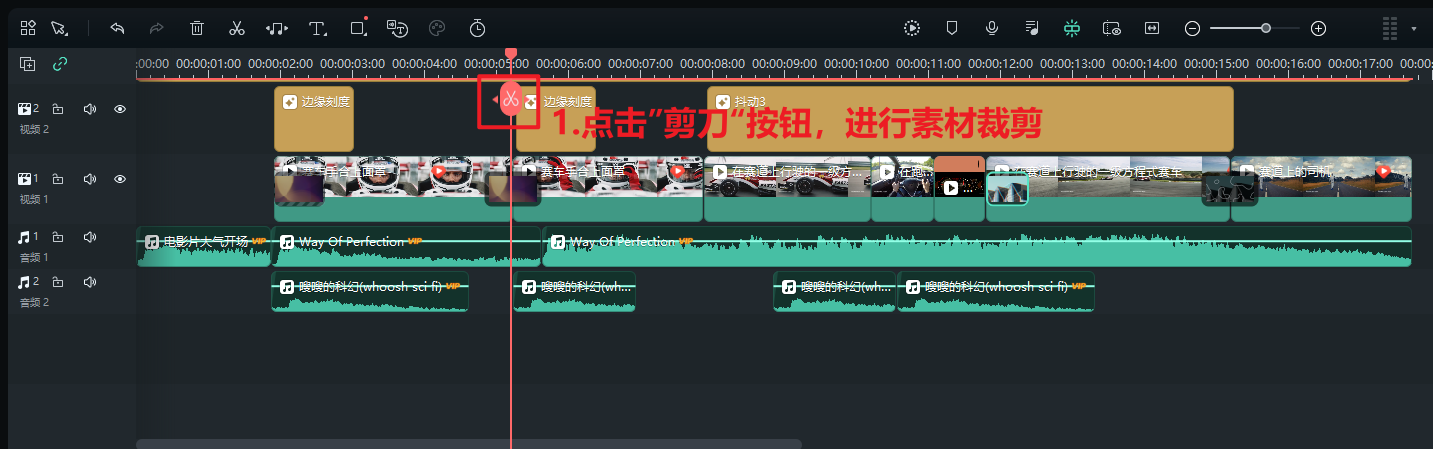Image resolution: width=1433 pixels, height=449 pixels.
Task: Select the last whoosh sci-fi audio clip
Action: point(996,292)
